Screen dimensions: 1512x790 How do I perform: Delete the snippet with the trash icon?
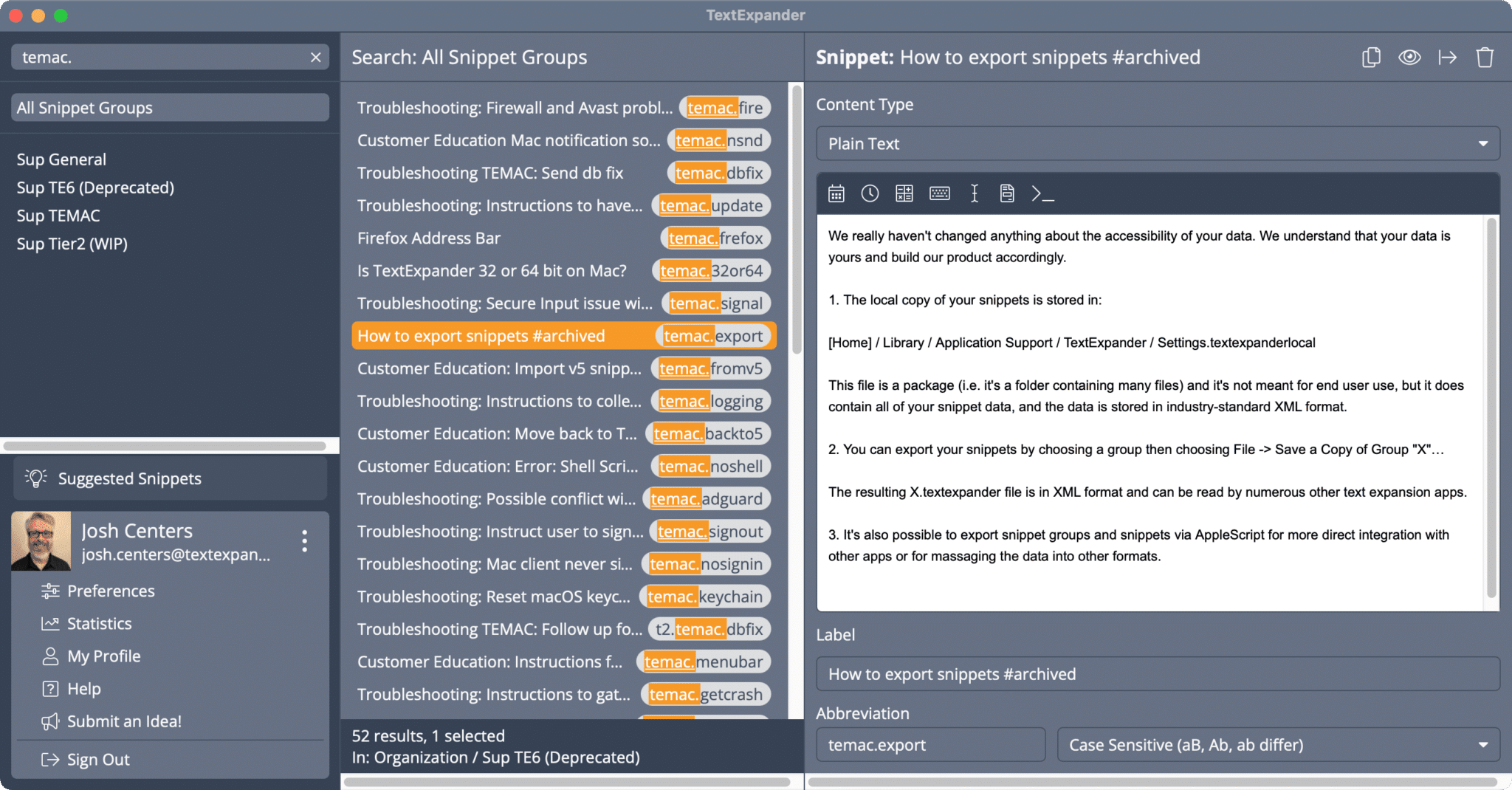(1485, 57)
